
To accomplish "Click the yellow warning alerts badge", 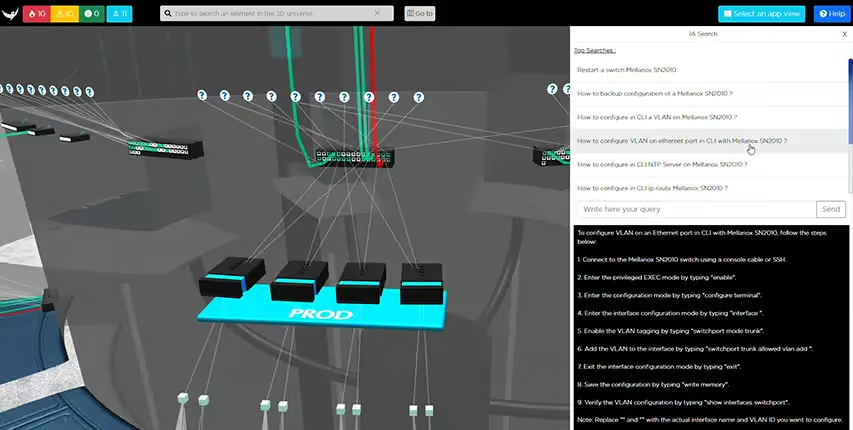I will click(63, 14).
